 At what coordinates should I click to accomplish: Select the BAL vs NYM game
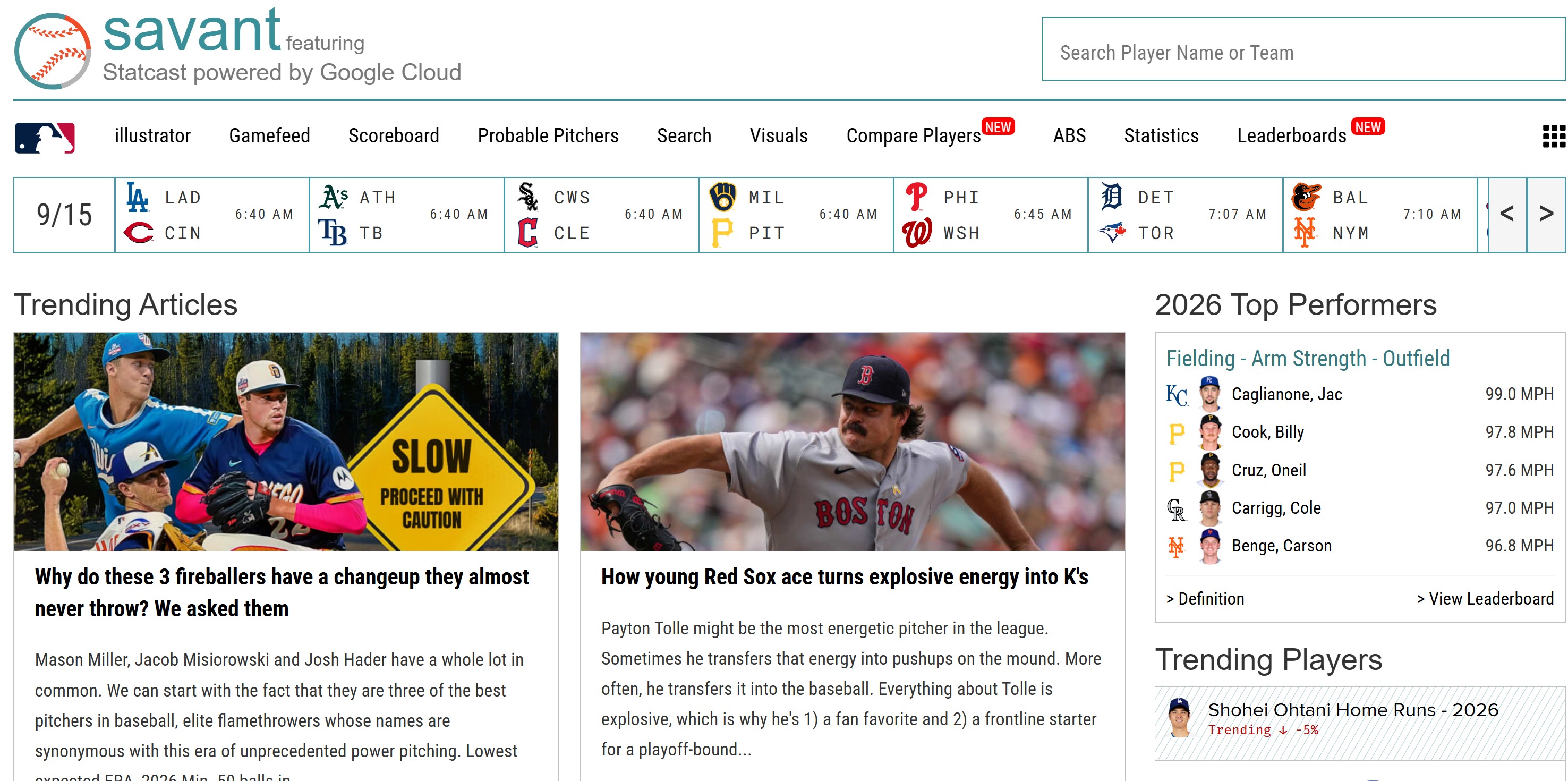pyautogui.click(x=1380, y=215)
